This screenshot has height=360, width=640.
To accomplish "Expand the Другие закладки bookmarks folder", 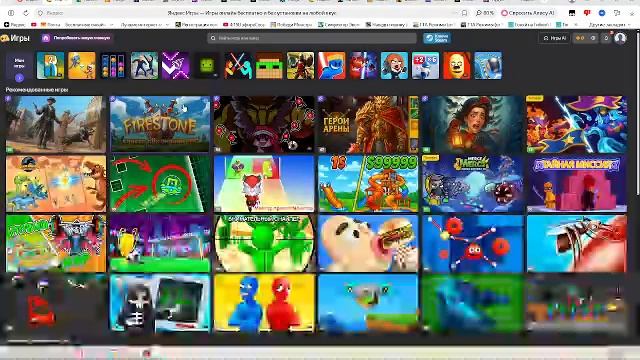I will click(x=610, y=25).
